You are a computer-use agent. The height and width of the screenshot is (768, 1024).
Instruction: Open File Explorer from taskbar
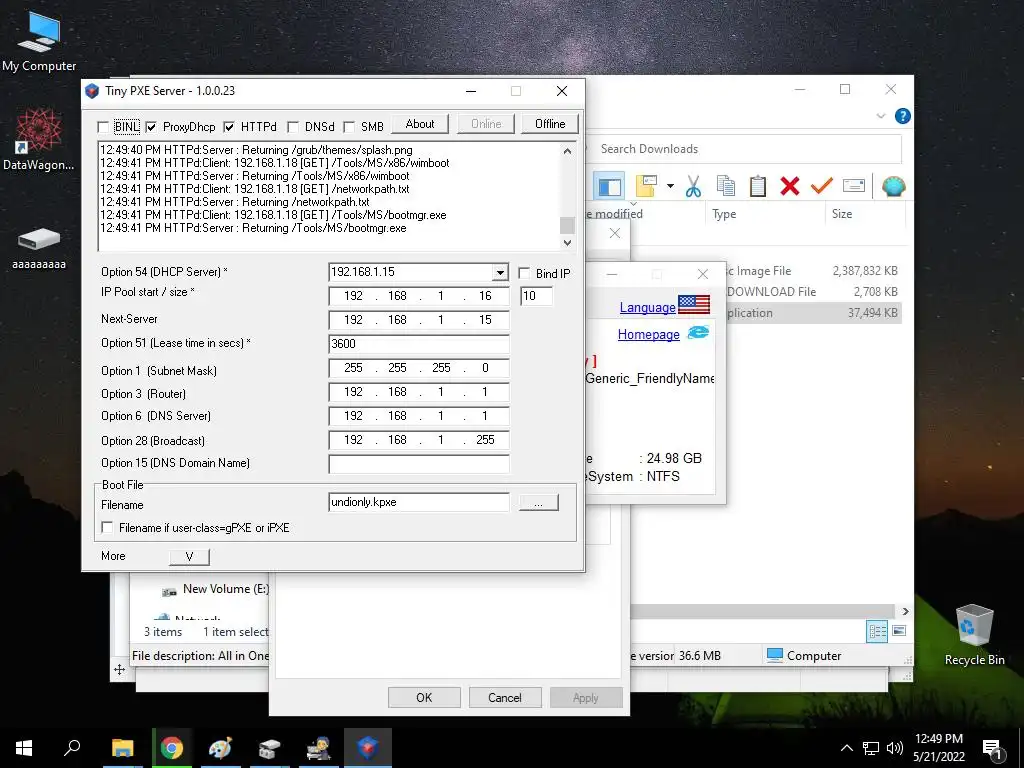coord(122,748)
